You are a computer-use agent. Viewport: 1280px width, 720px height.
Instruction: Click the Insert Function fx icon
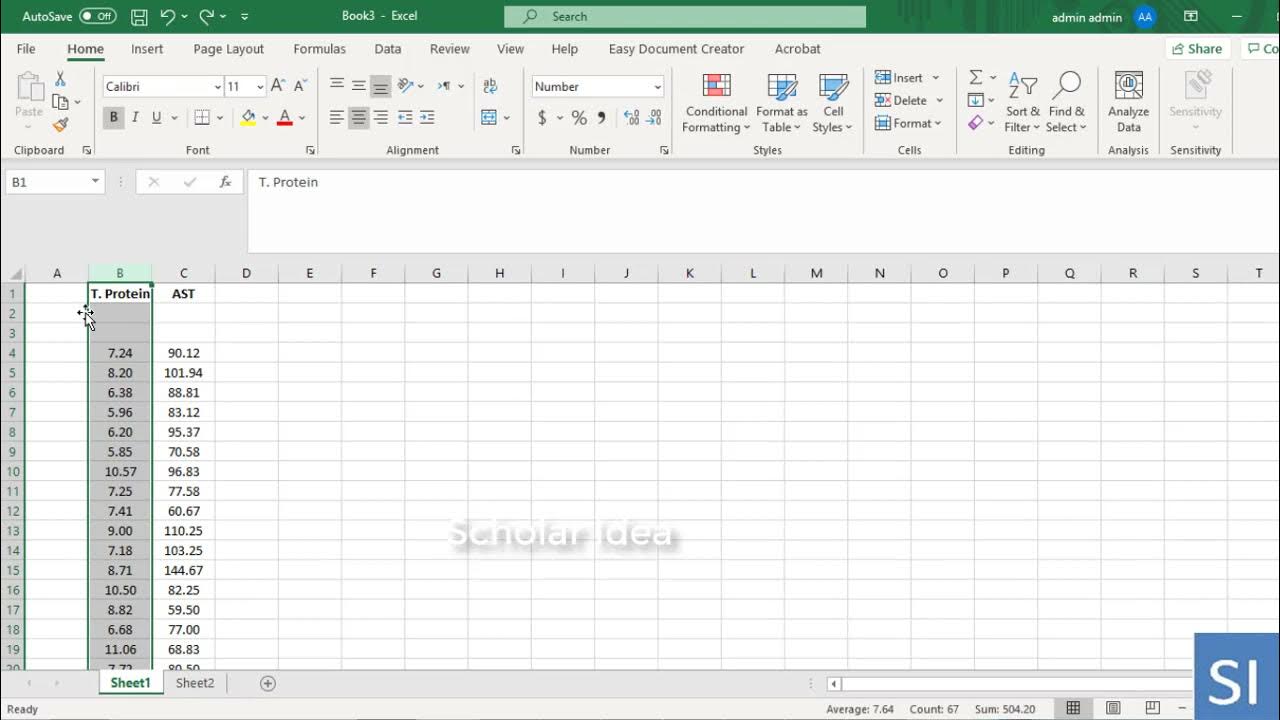[x=226, y=182]
